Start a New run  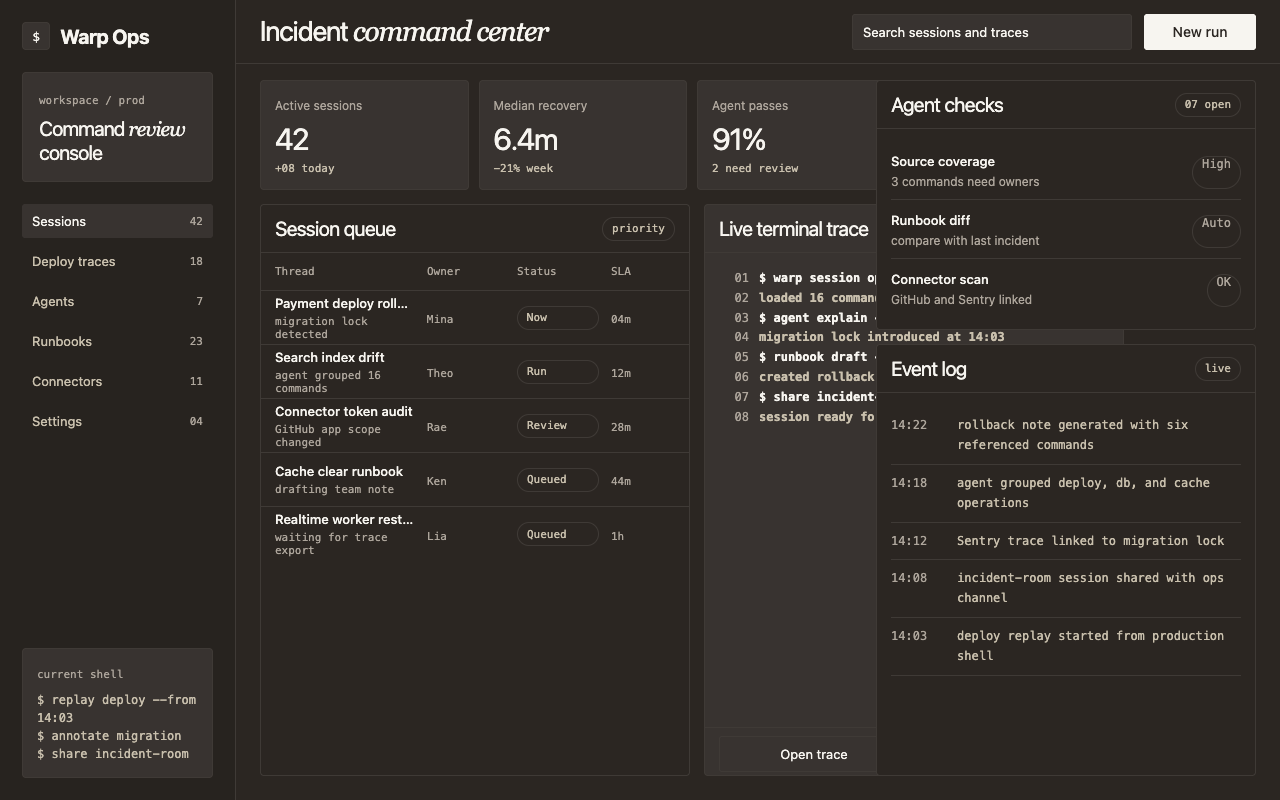click(1199, 32)
